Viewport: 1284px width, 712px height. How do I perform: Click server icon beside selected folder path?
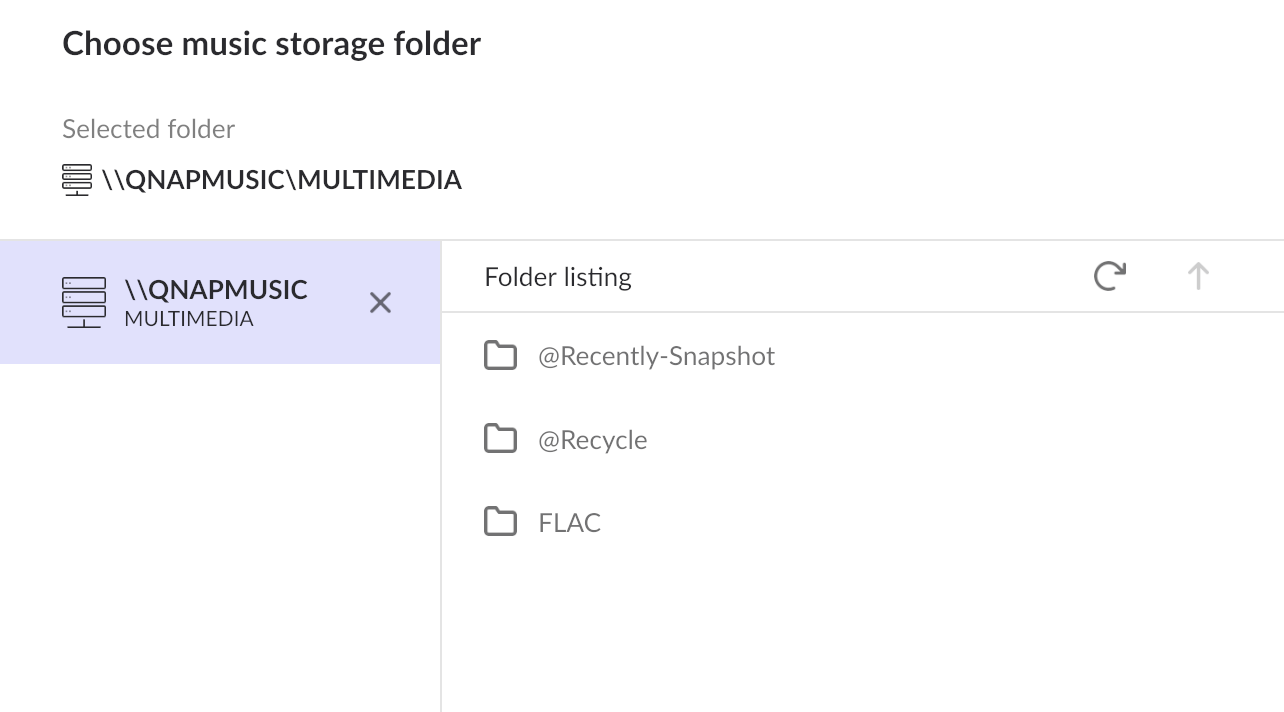(77, 180)
